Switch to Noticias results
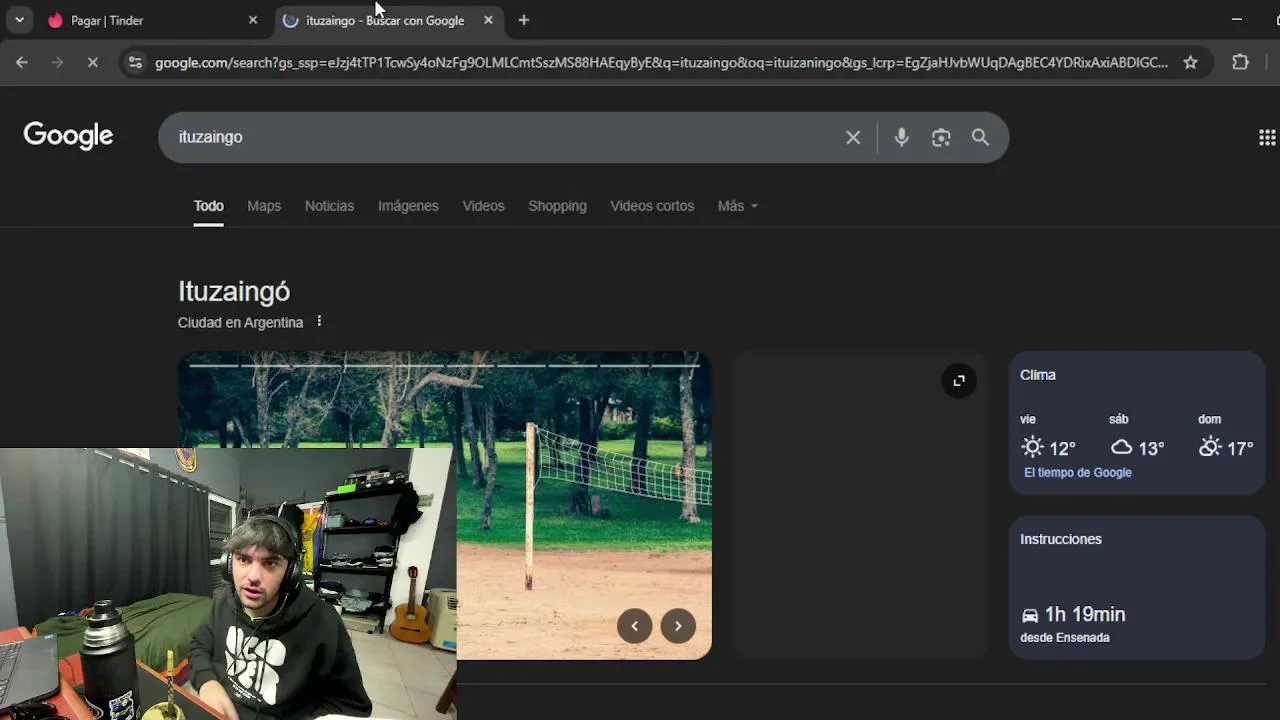The image size is (1280, 720). pyautogui.click(x=329, y=206)
